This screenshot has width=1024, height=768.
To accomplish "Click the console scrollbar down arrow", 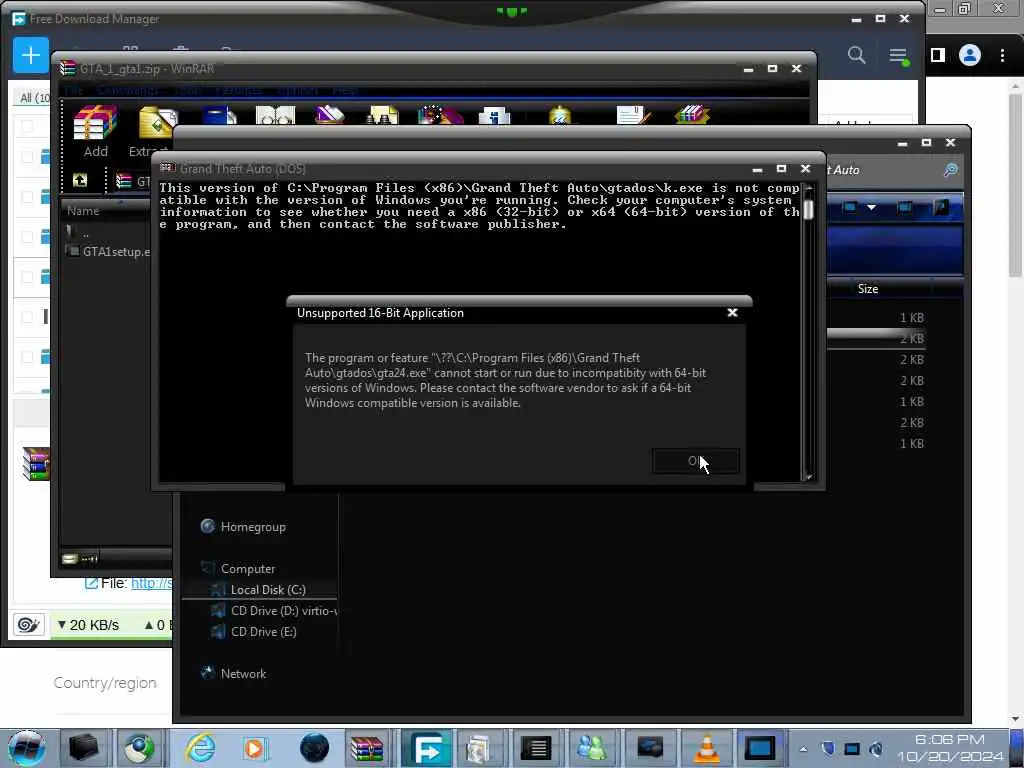I will point(809,477).
